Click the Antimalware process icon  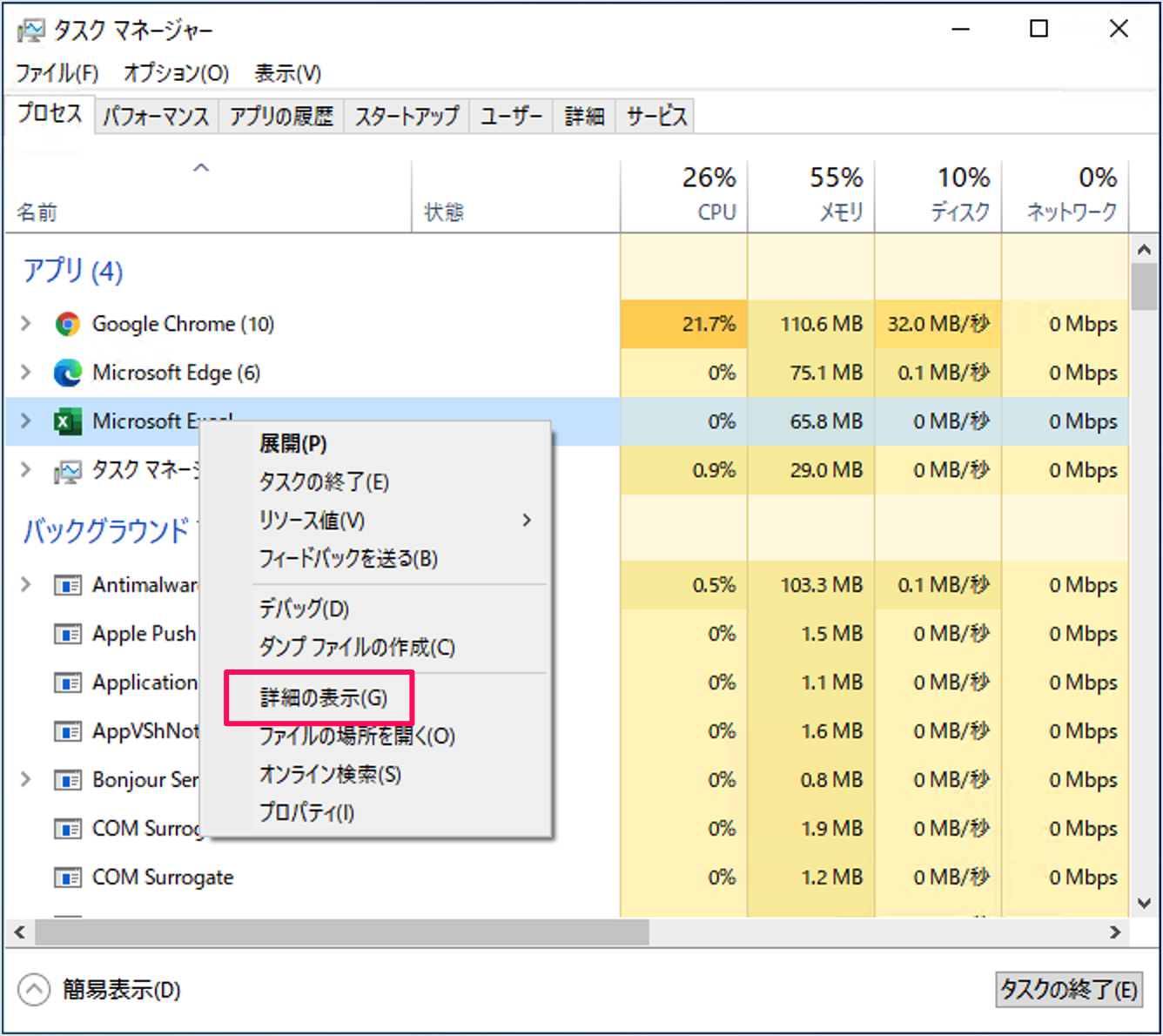pyautogui.click(x=67, y=584)
